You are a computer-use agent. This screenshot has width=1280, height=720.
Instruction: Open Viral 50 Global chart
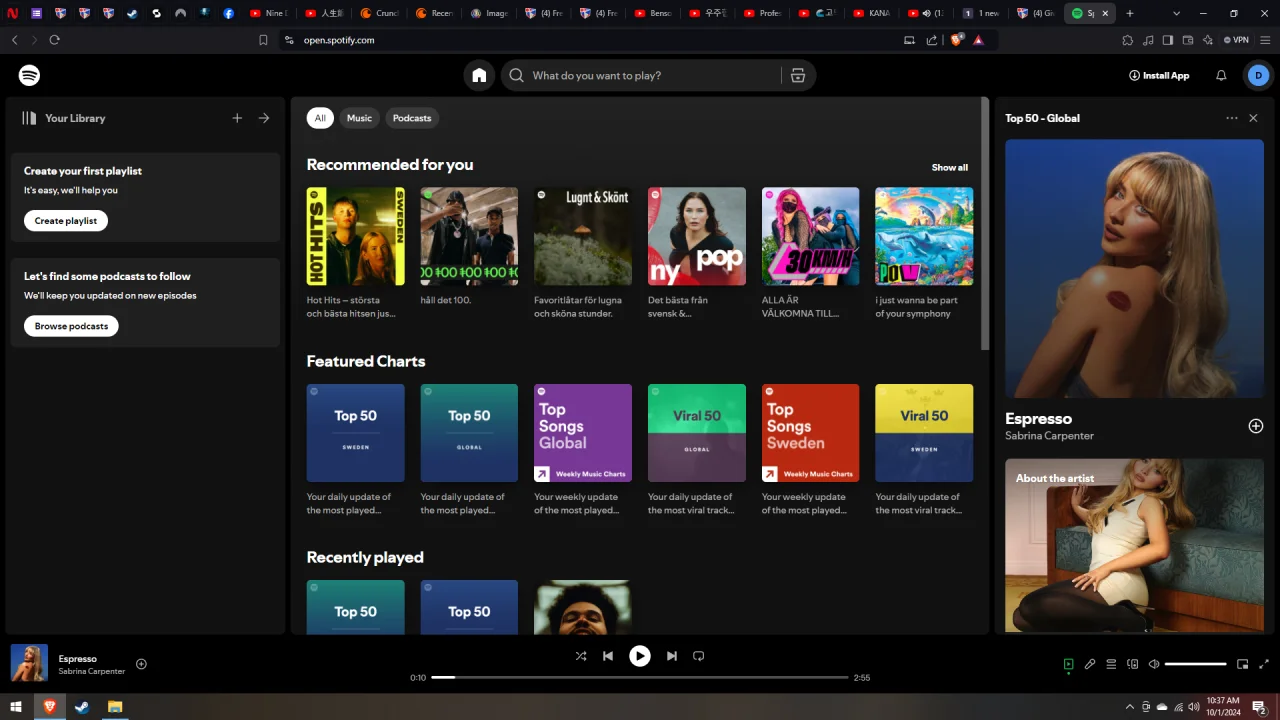click(x=697, y=450)
